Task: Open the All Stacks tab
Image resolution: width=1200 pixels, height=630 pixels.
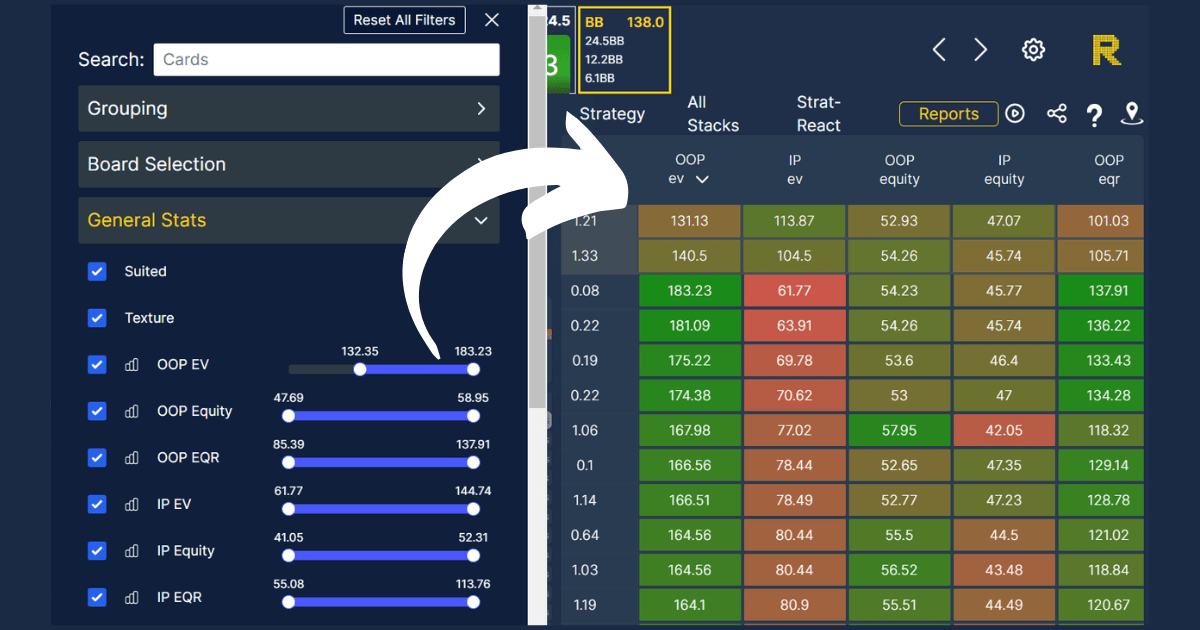Action: pyautogui.click(x=713, y=114)
